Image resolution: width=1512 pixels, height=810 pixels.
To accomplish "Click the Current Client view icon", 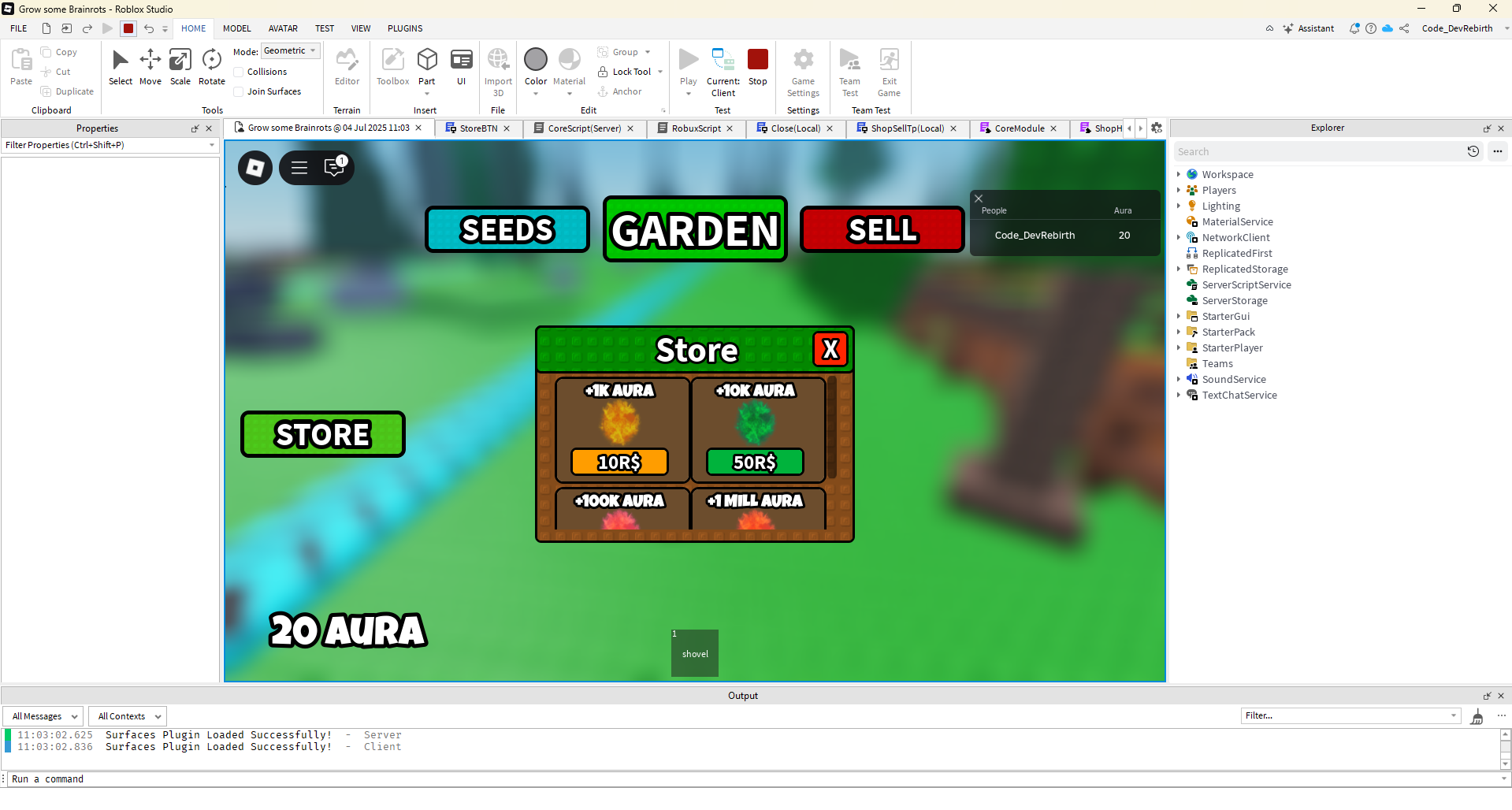I will 723,59.
